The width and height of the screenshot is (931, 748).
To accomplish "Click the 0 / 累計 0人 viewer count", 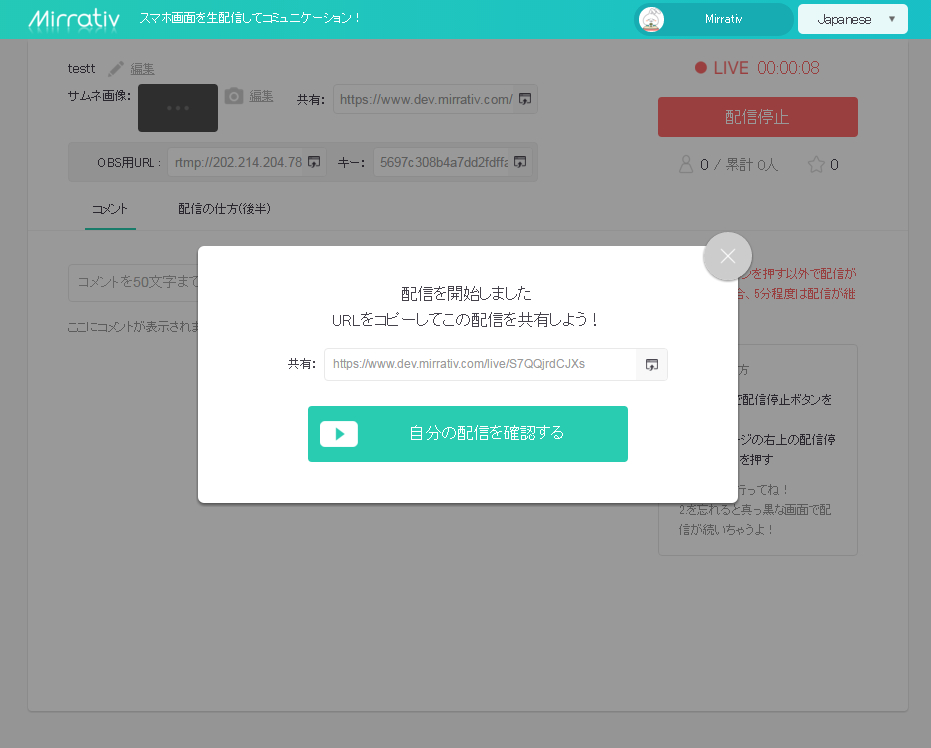I will point(739,164).
